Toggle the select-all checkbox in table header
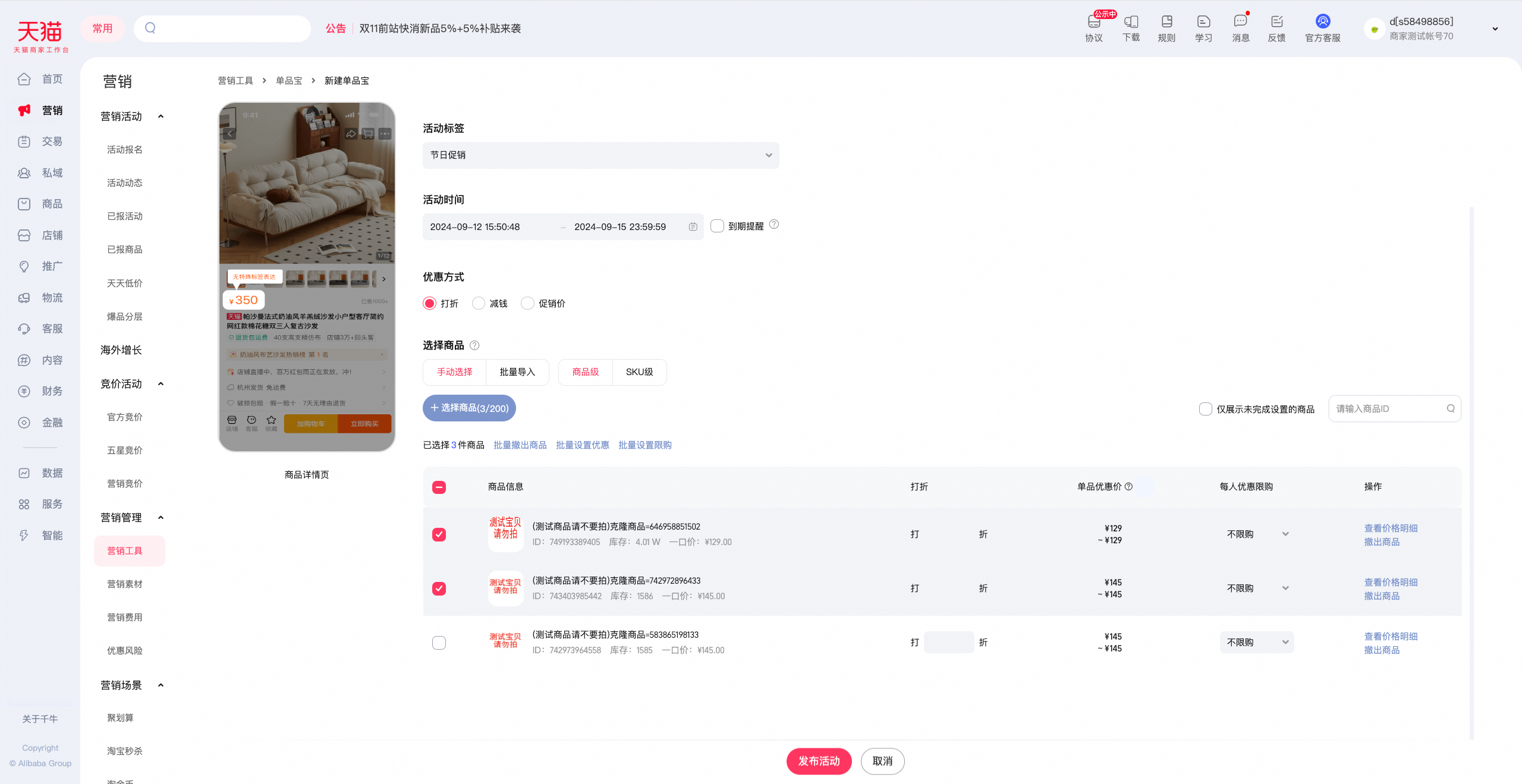The image size is (1522, 784). pos(439,487)
